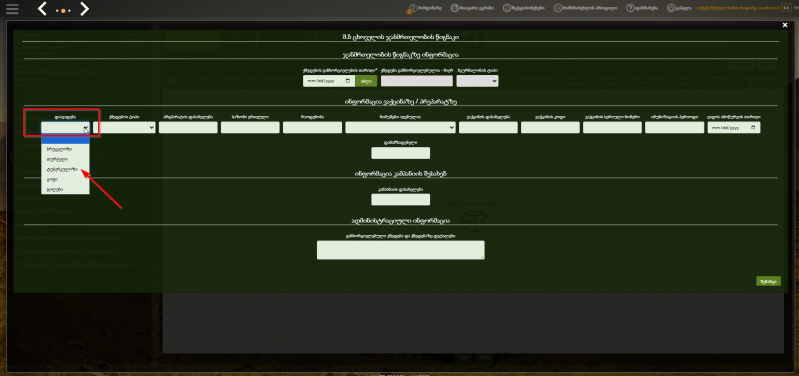Viewport: 799px width, 376px height.
Task: Click the first date field in the top form section
Action: coord(329,81)
